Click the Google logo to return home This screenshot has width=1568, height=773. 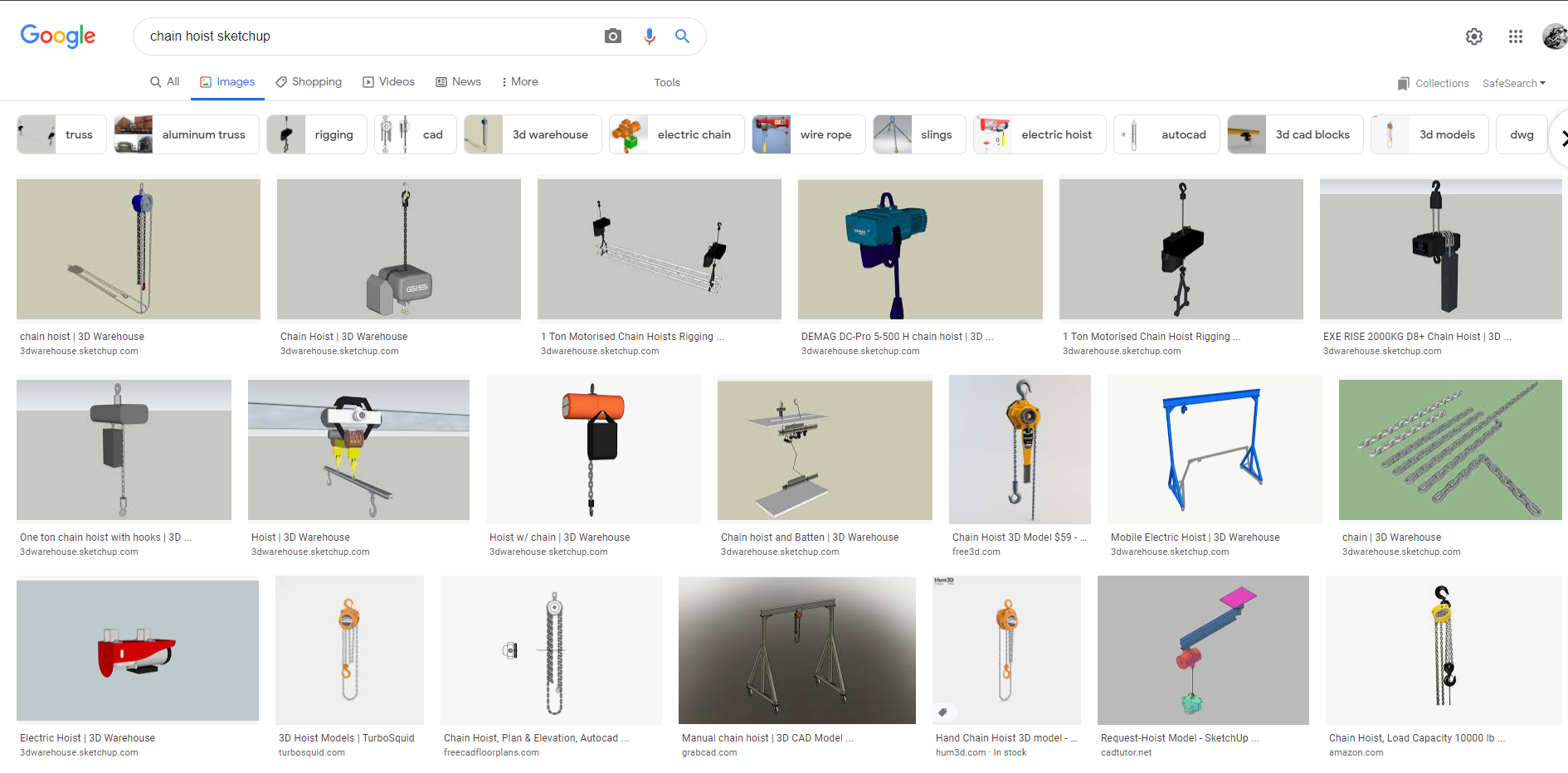[57, 36]
